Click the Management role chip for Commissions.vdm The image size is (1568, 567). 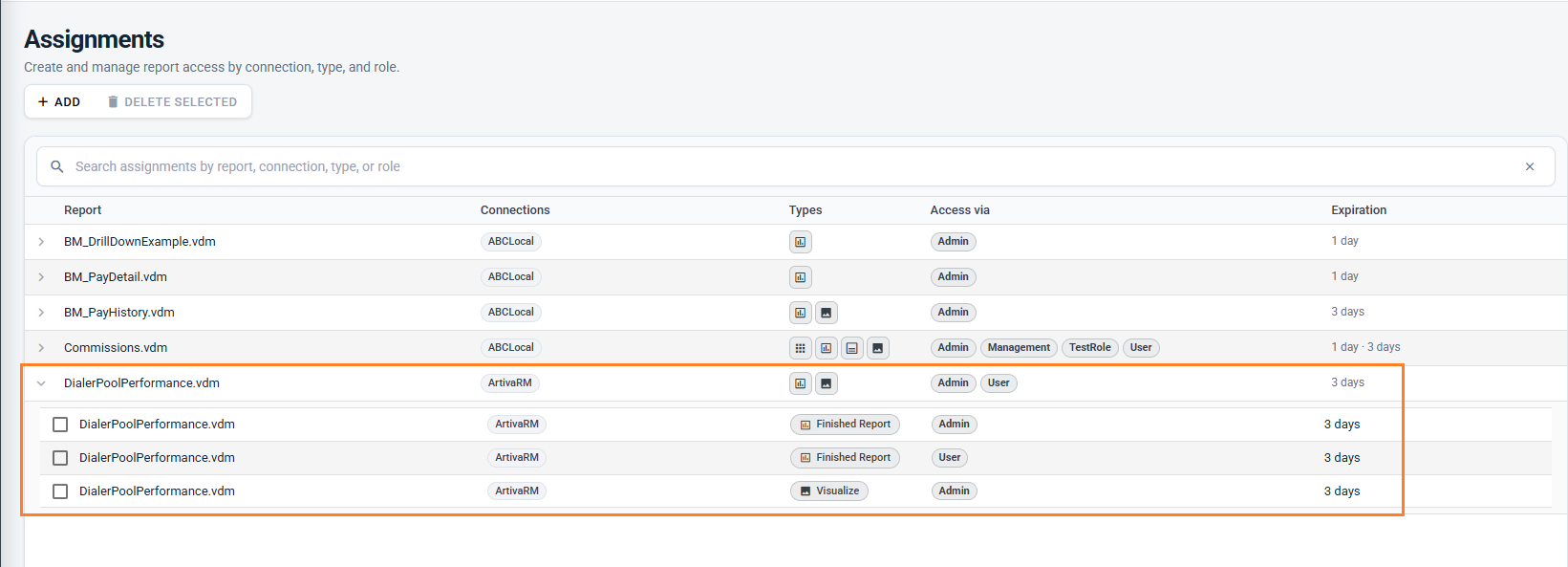1019,348
